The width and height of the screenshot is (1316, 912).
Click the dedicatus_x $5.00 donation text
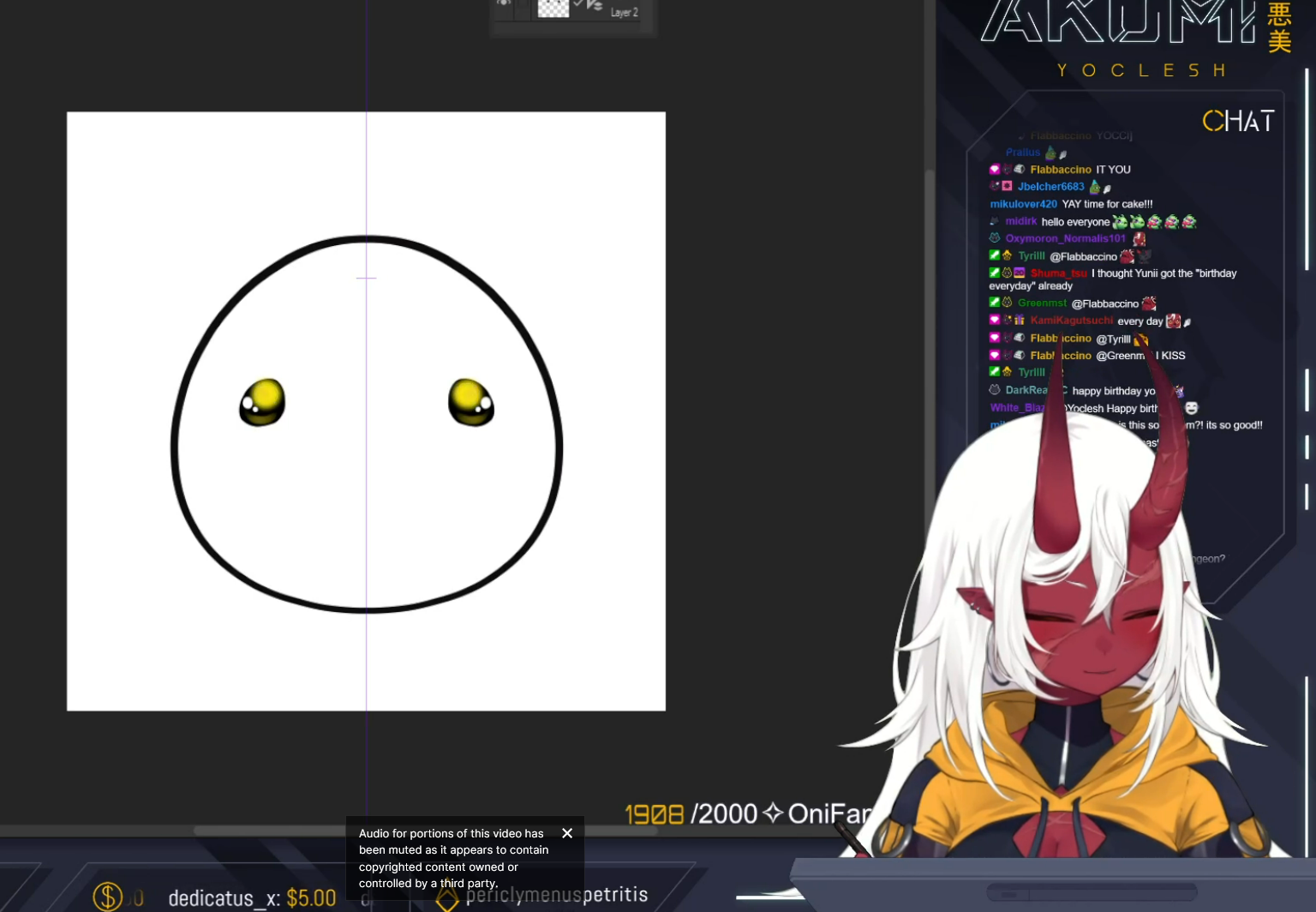click(x=252, y=897)
